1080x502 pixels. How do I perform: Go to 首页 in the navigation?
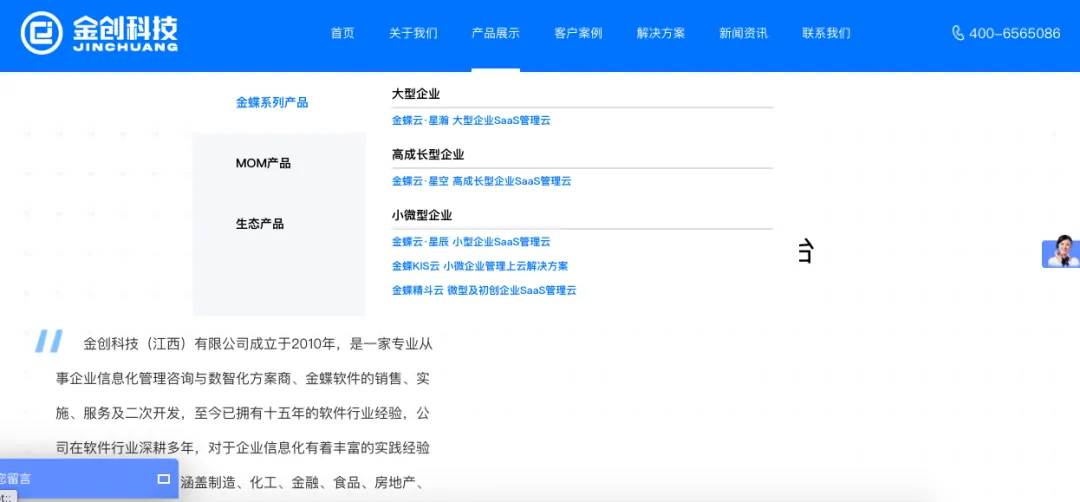pos(342,33)
